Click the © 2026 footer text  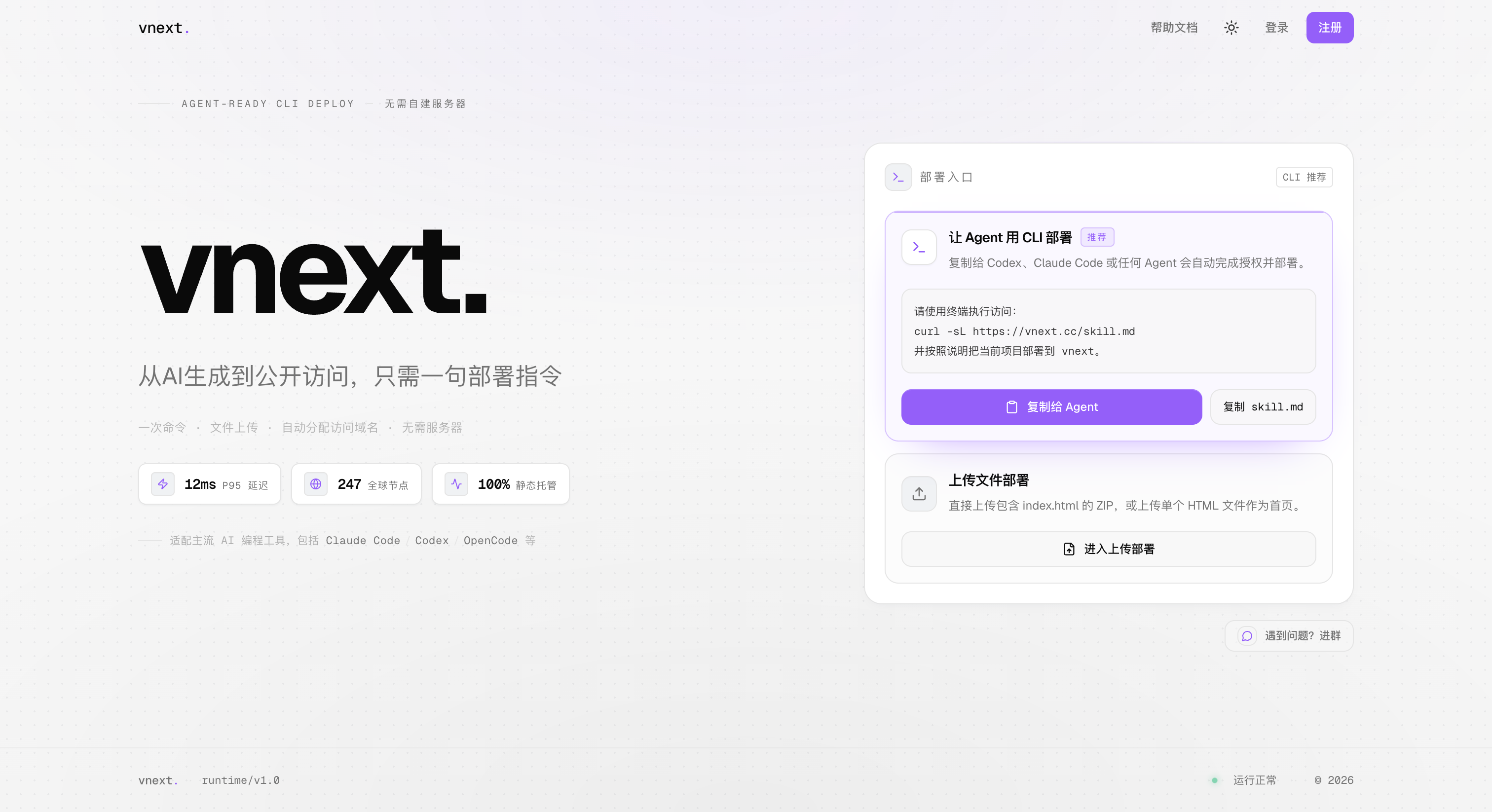1333,780
